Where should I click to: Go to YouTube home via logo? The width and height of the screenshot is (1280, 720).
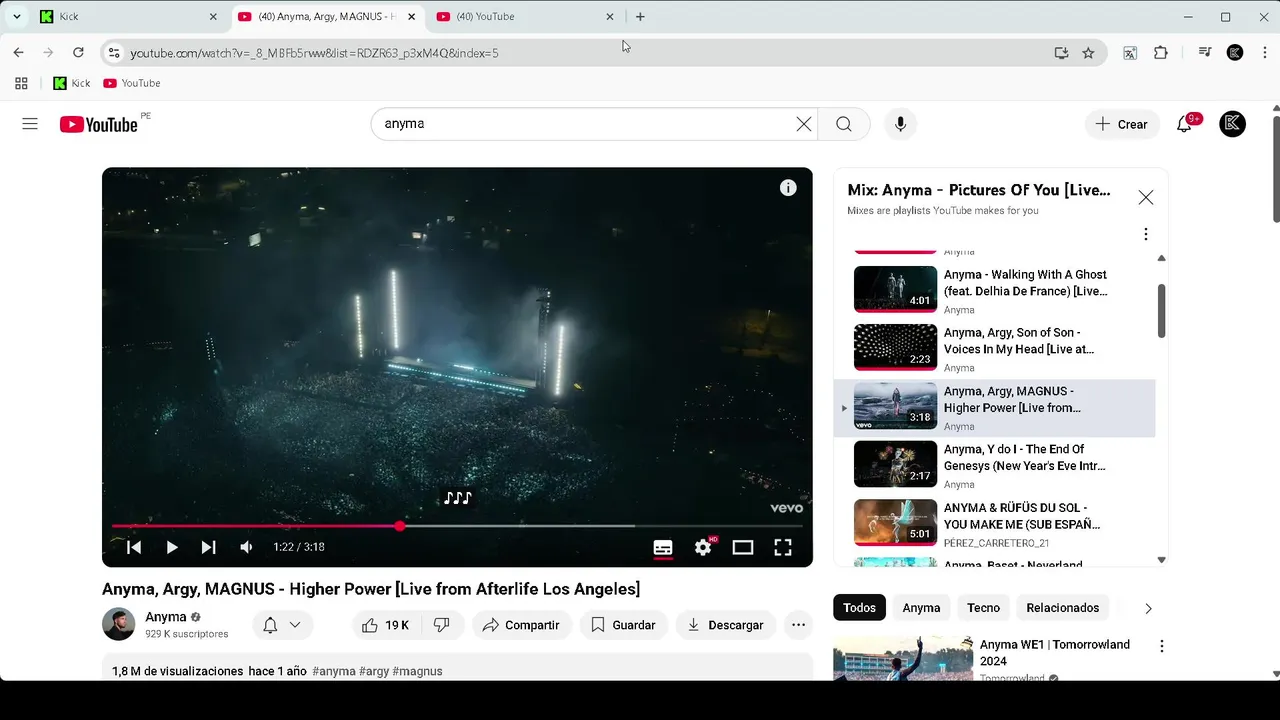(x=98, y=124)
